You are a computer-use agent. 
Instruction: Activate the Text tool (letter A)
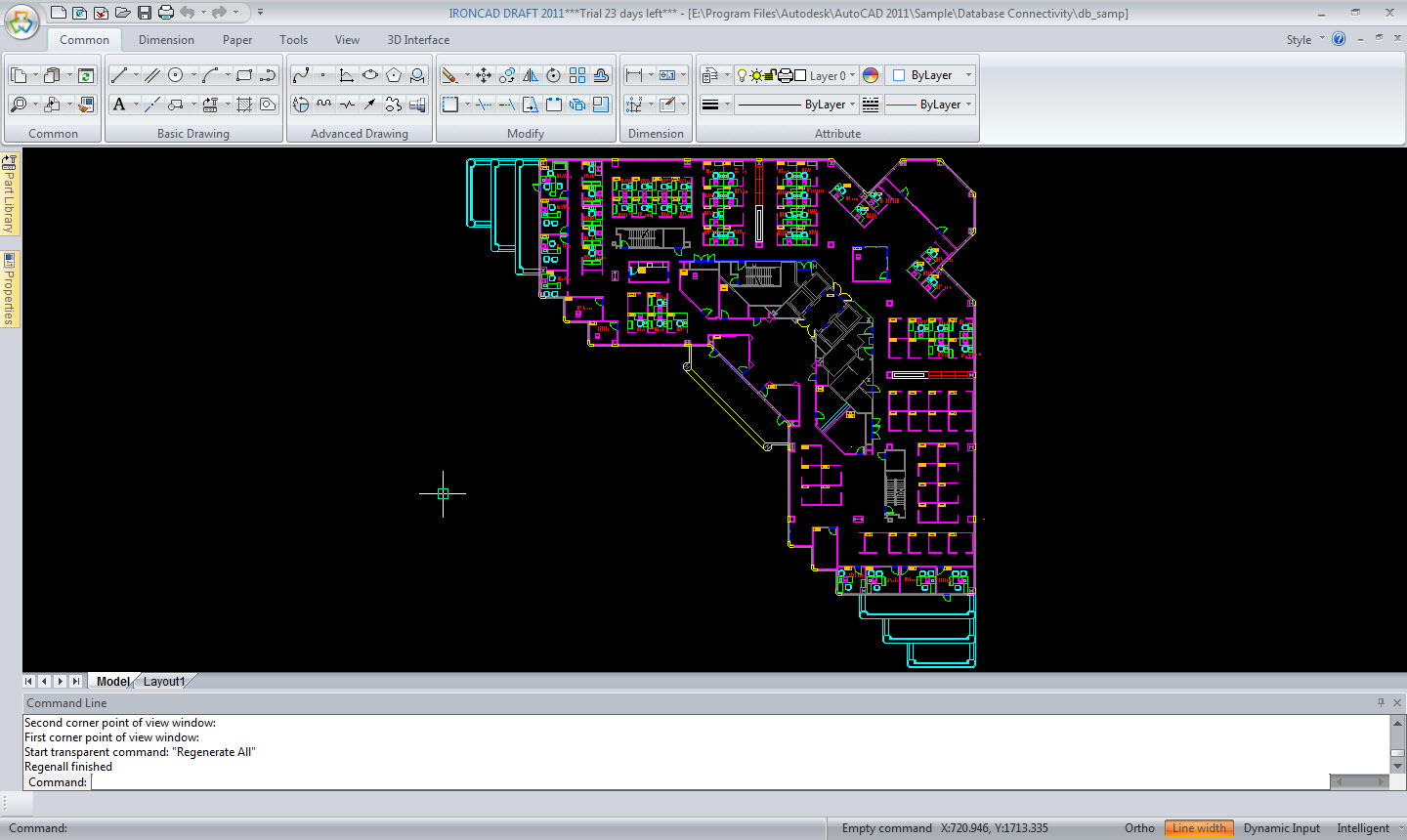[119, 105]
